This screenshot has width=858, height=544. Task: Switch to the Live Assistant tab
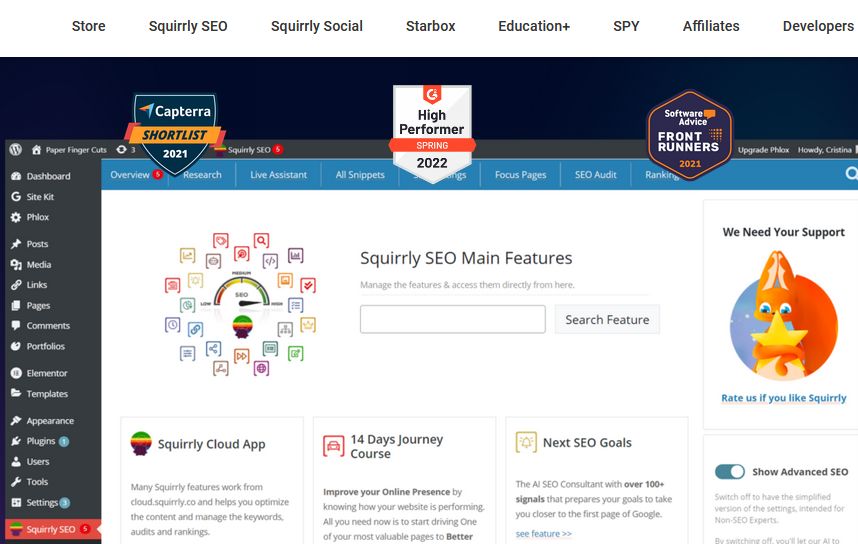pyautogui.click(x=279, y=175)
